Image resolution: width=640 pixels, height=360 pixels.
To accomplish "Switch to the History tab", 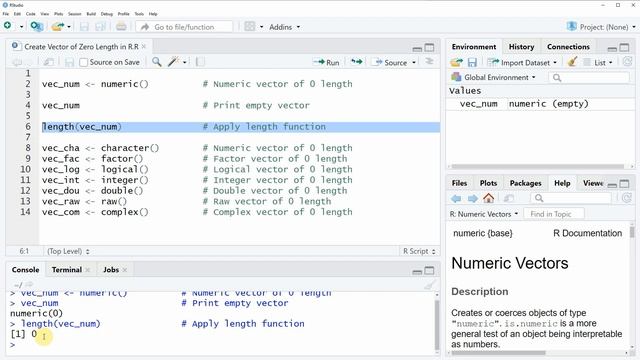I will click(x=521, y=47).
